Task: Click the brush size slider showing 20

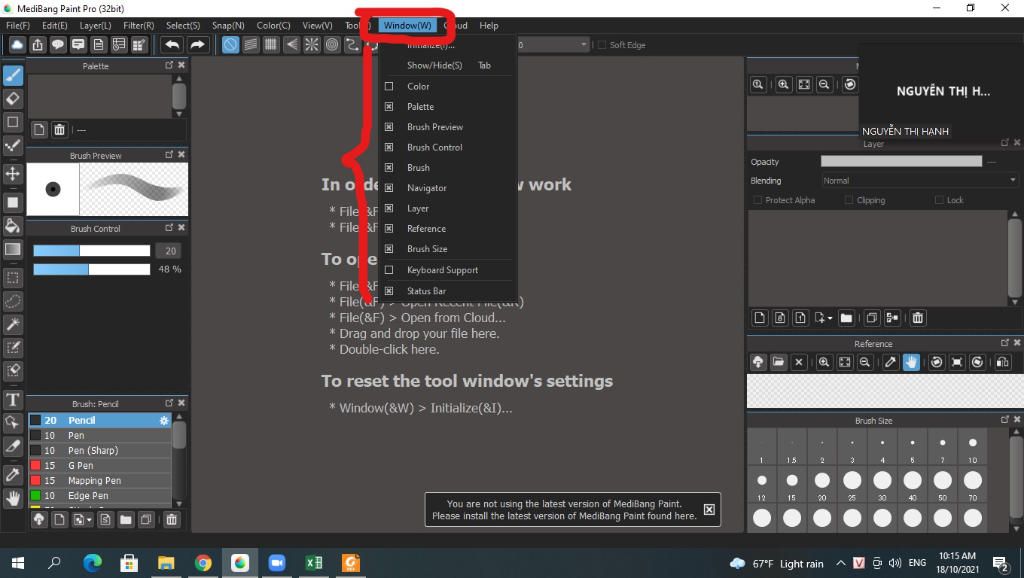Action: click(91, 251)
